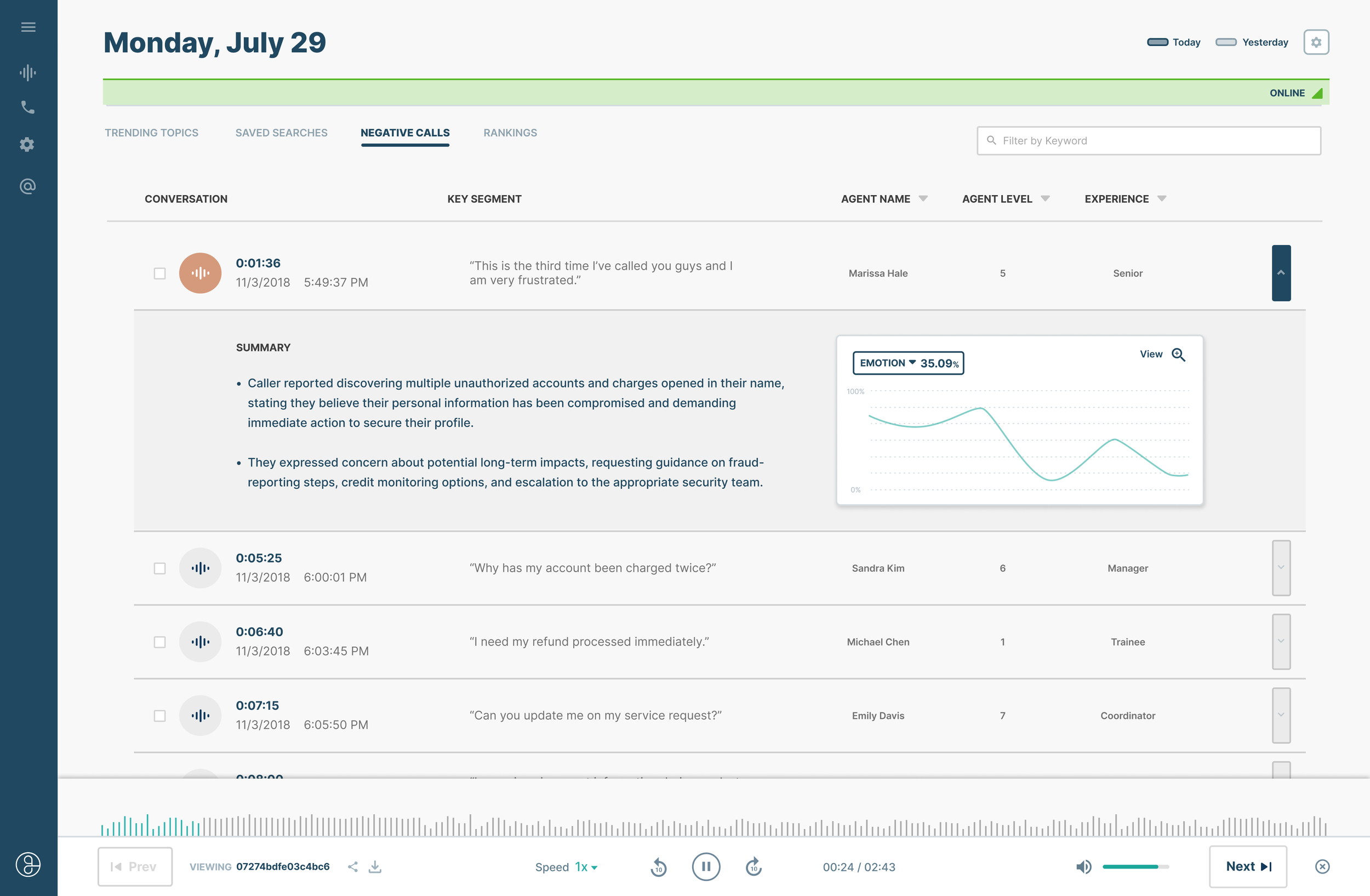Open the settings gear near Yesterday
The height and width of the screenshot is (896, 1370).
1316,43
